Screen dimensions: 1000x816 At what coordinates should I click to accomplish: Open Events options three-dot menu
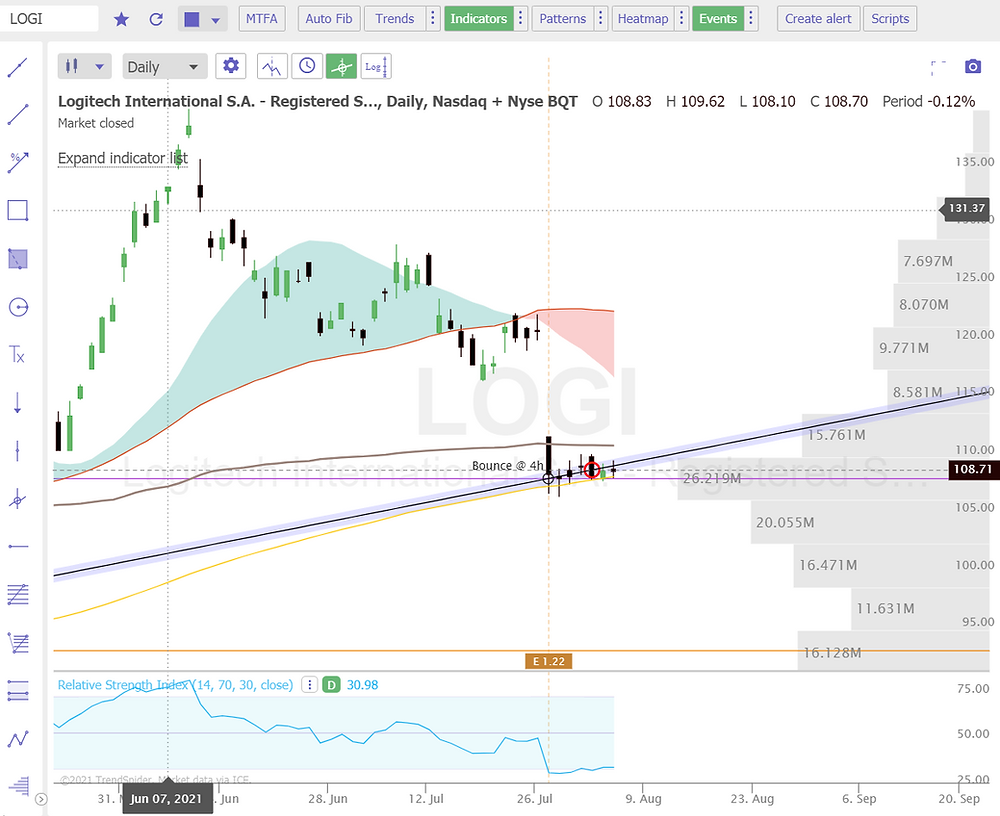click(x=751, y=19)
